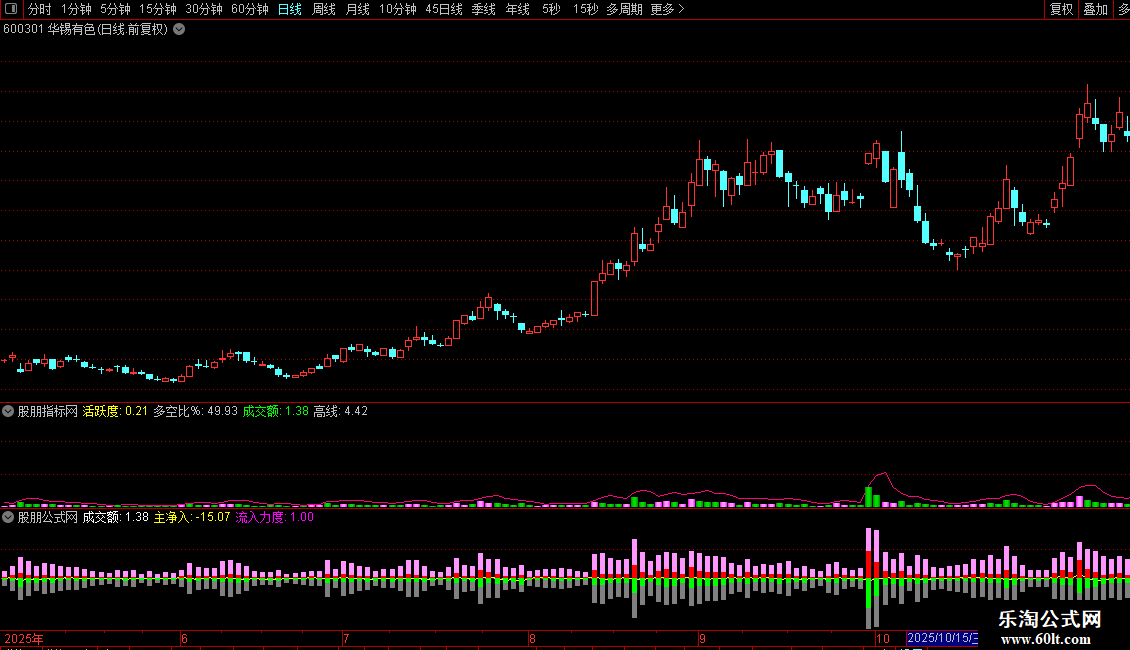Select the 10分钟 period tab

pos(398,9)
